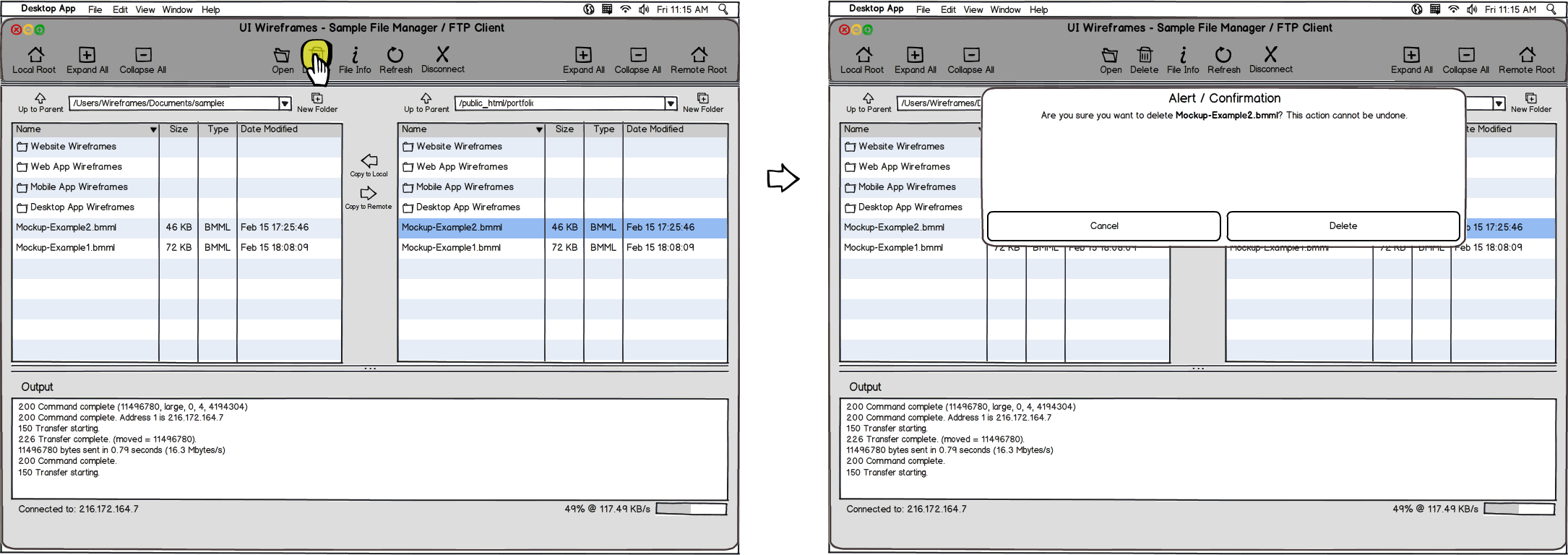Click Delete trash icon in toolbar of alert window
The image size is (1568, 555).
1145,55
